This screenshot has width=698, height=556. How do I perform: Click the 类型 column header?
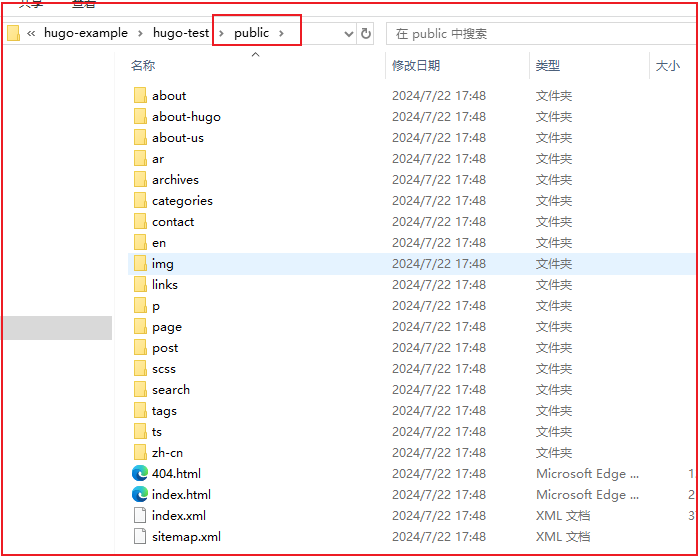pyautogui.click(x=548, y=66)
